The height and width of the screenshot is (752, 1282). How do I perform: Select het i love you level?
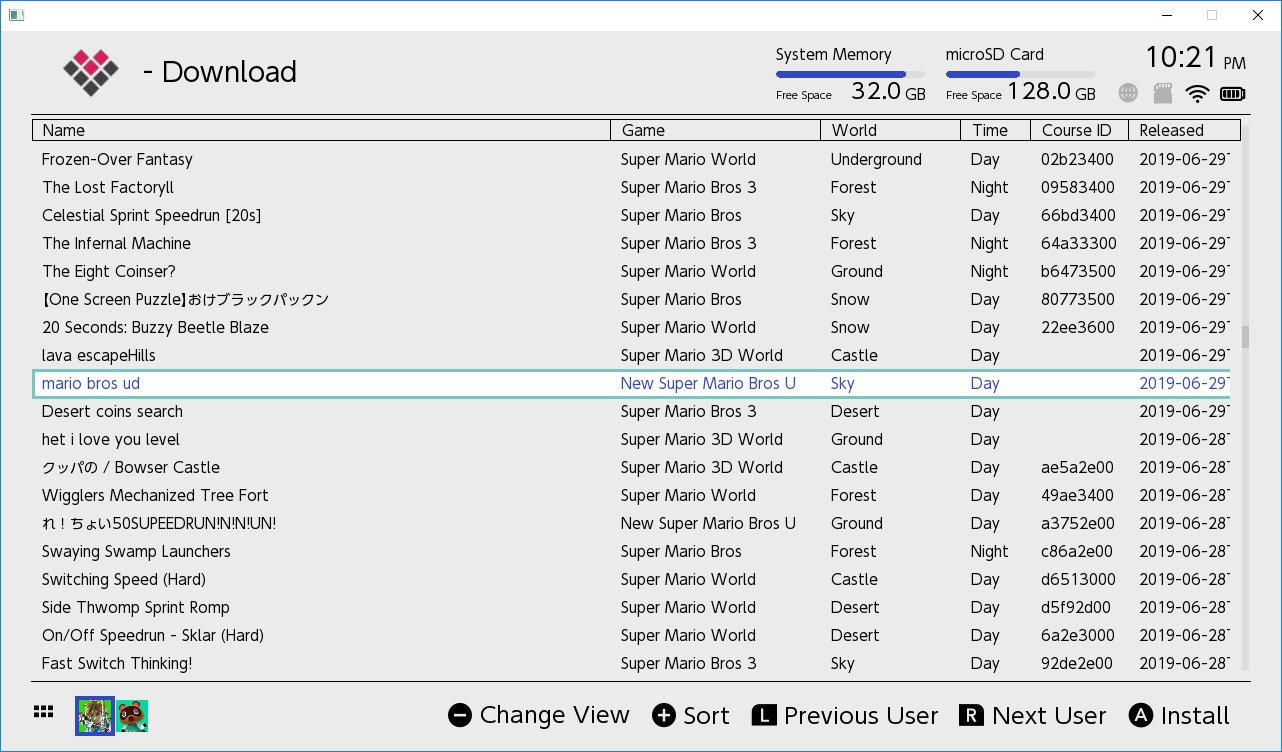[x=631, y=439]
